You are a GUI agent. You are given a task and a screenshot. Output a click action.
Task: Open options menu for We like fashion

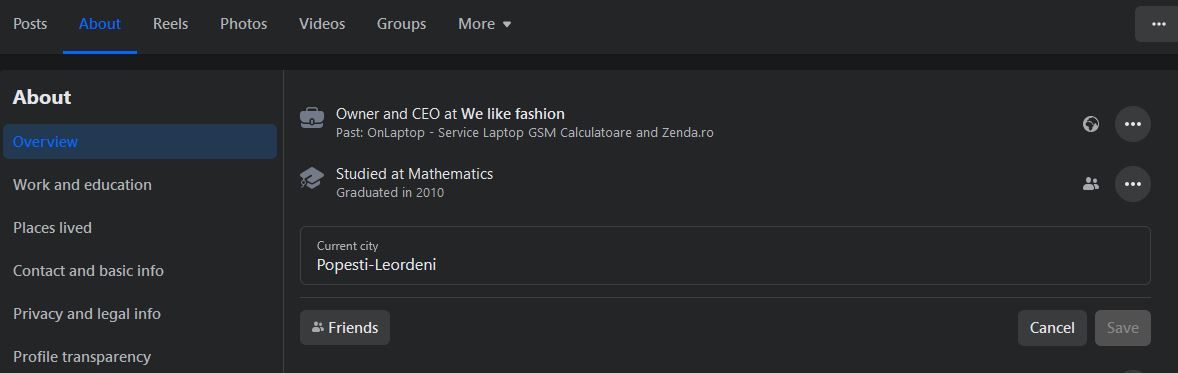[1132, 124]
